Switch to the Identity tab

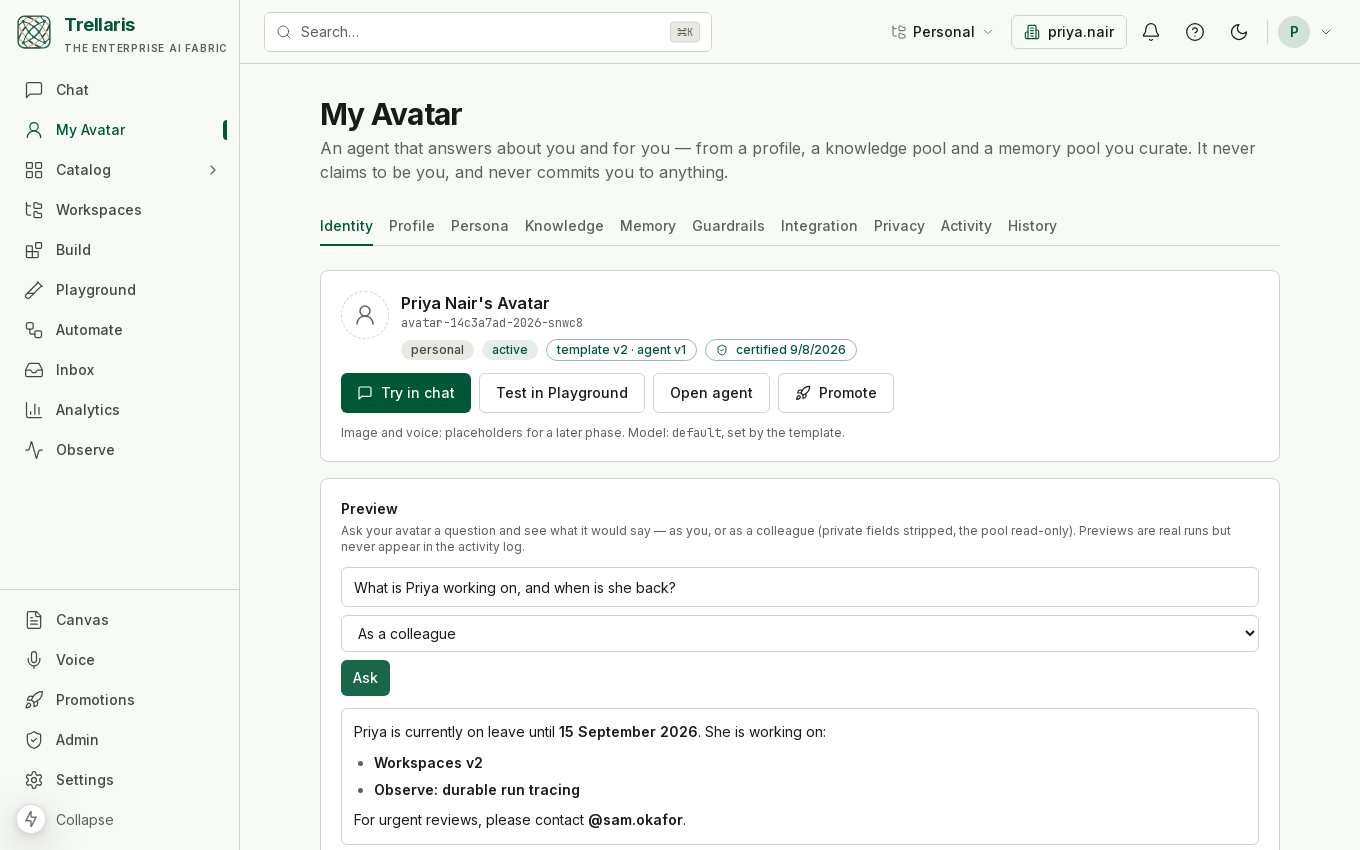pos(346,226)
